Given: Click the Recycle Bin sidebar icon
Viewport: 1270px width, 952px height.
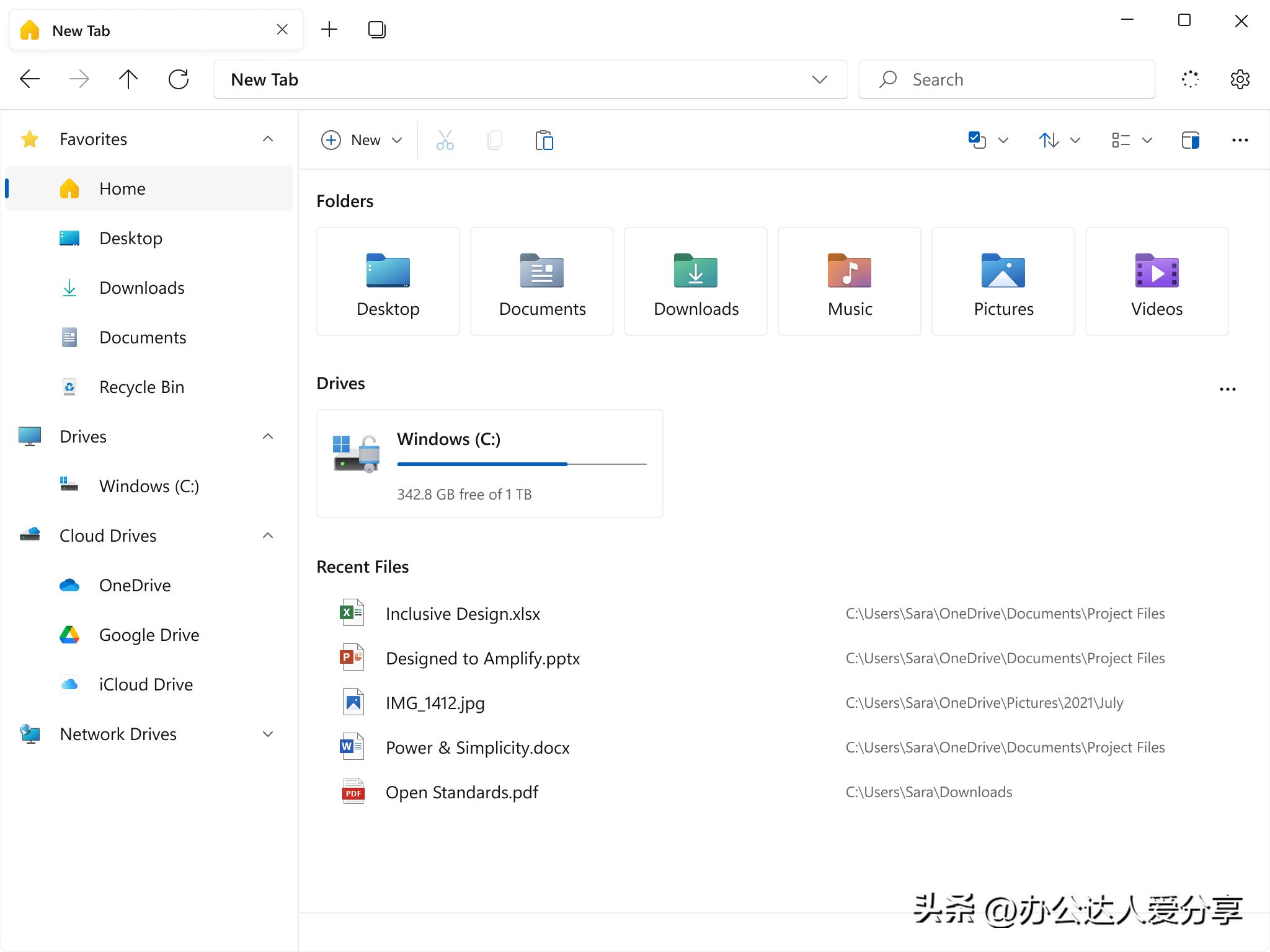Looking at the screenshot, I should tap(69, 387).
